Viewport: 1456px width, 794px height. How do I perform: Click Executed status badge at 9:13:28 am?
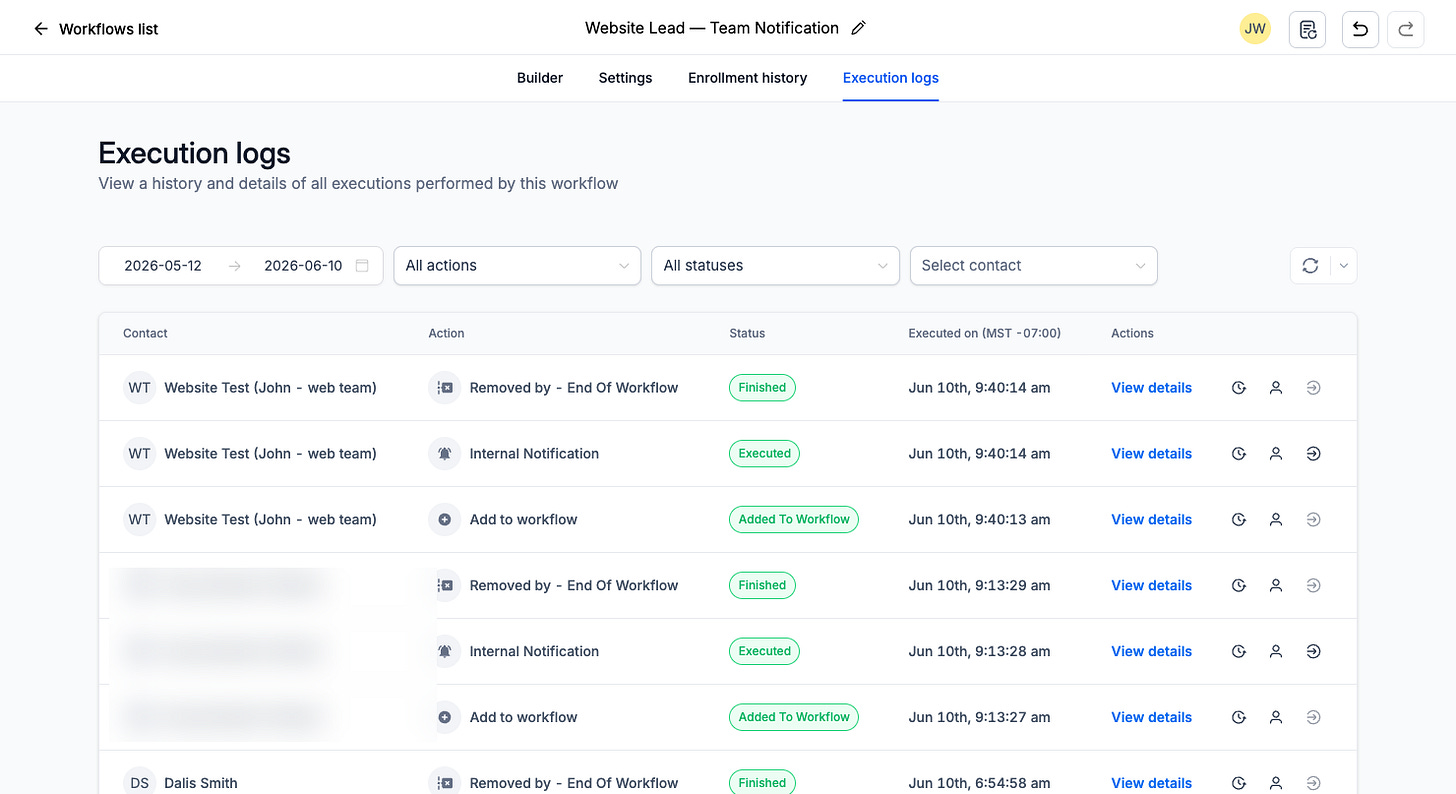[765, 652]
